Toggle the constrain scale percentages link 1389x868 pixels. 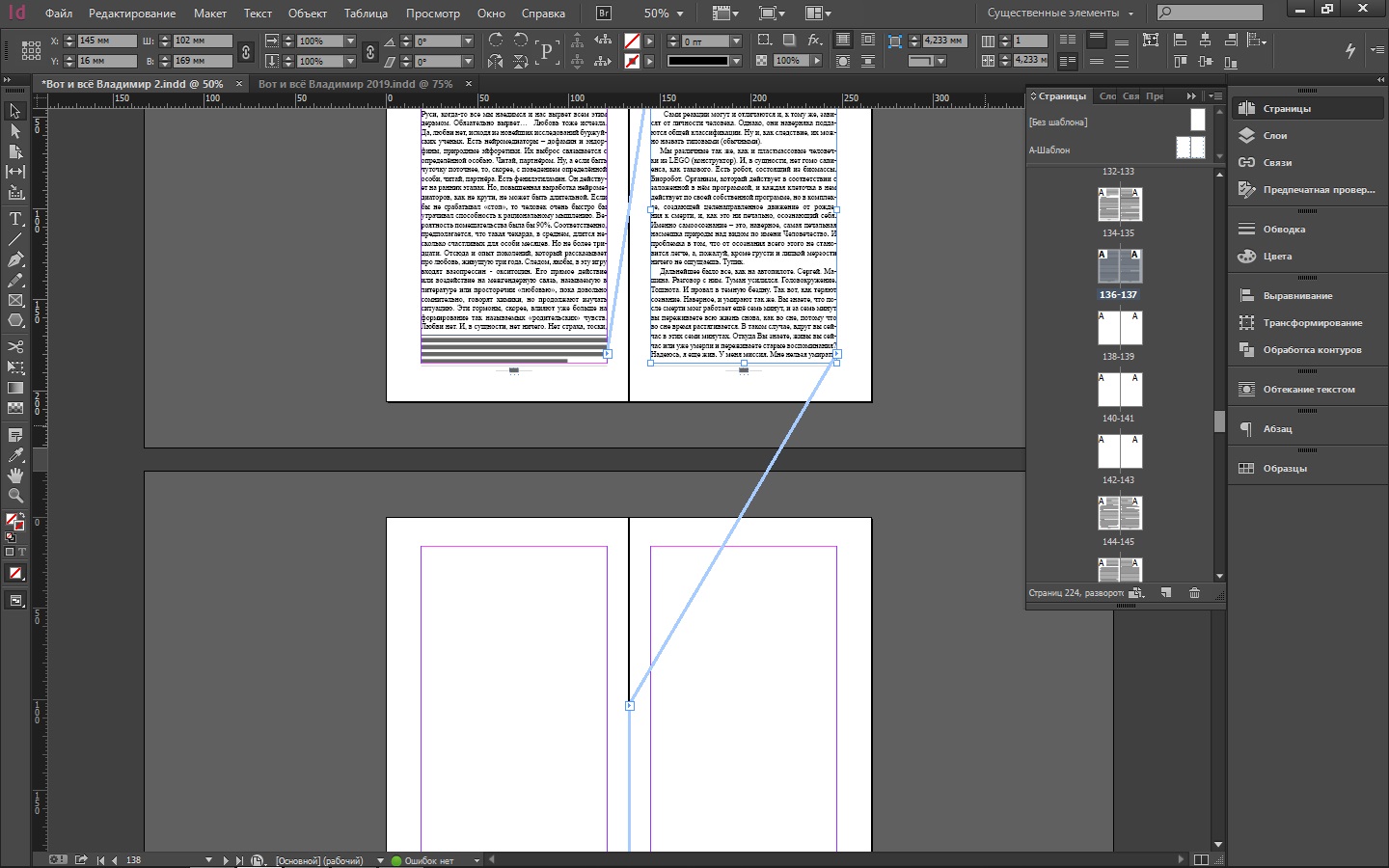click(369, 51)
